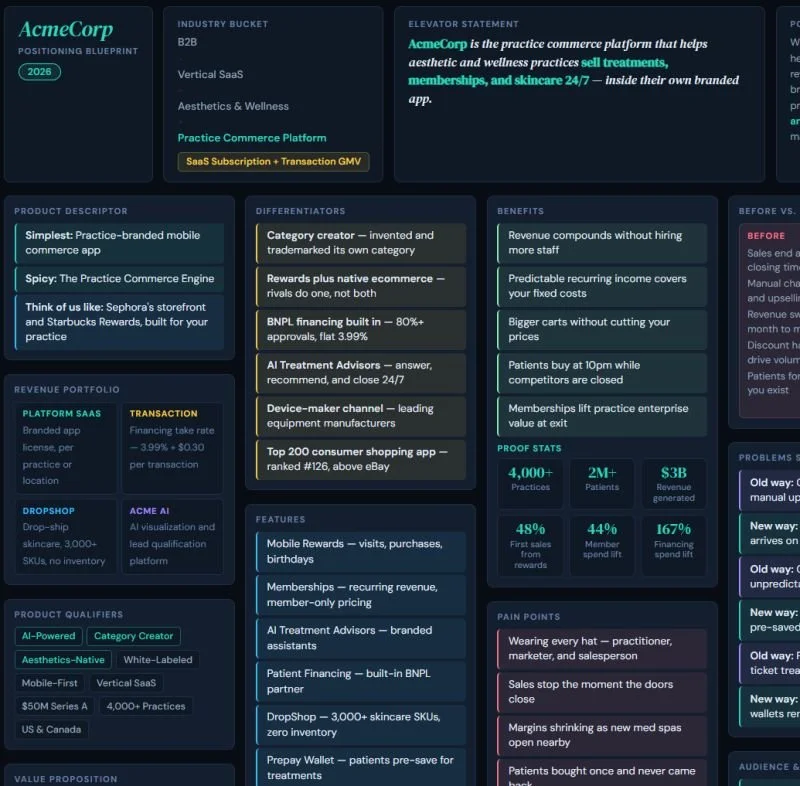Click the 48% First sales from rewards stat
Image resolution: width=800 pixels, height=786 pixels.
click(x=531, y=545)
